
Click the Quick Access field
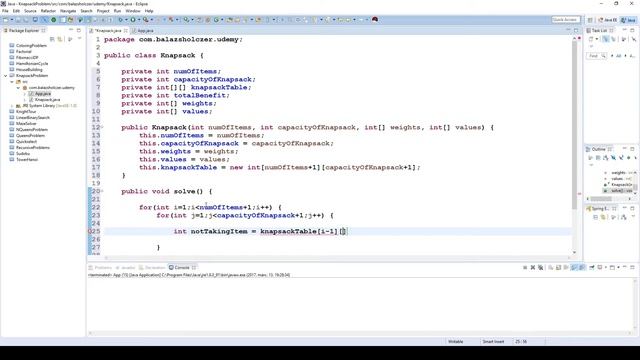pyautogui.click(x=566, y=20)
